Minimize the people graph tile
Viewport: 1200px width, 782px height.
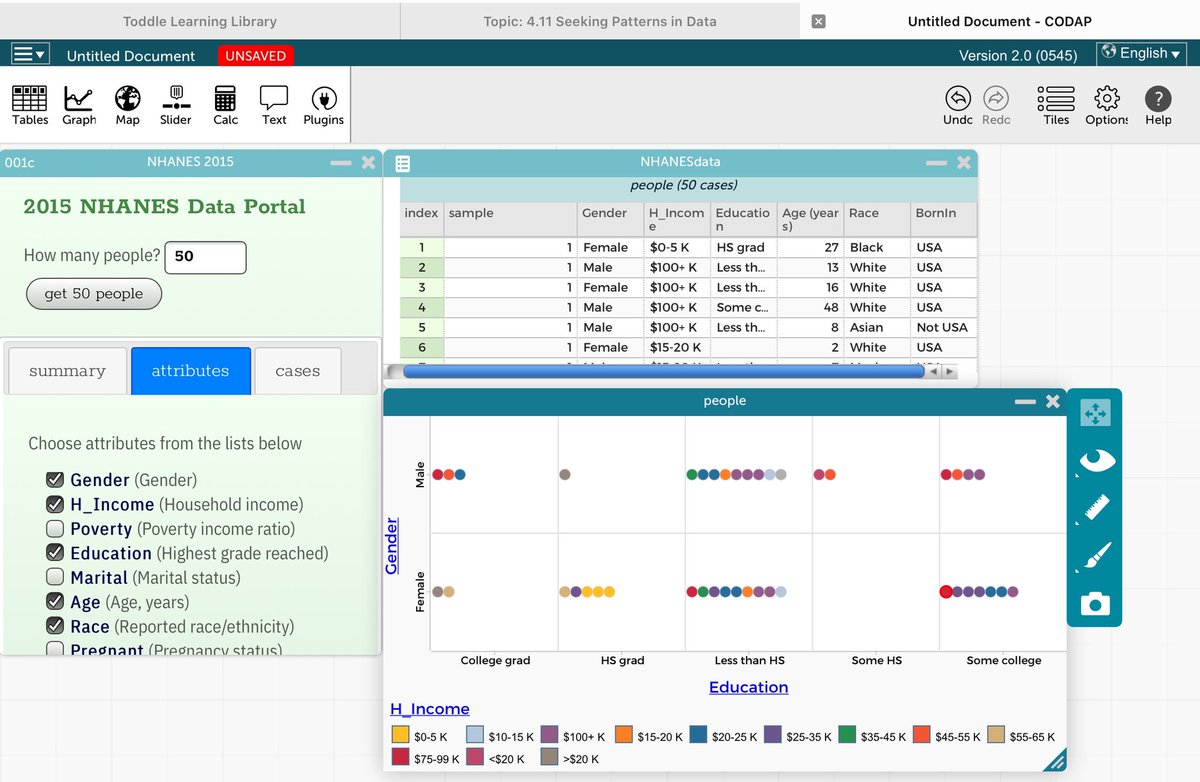coord(1025,401)
